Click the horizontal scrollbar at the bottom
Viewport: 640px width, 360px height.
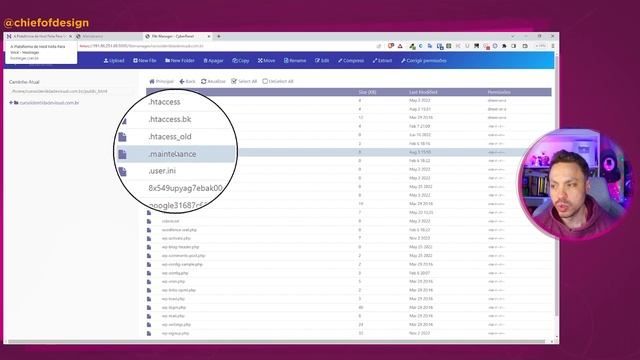(276, 342)
